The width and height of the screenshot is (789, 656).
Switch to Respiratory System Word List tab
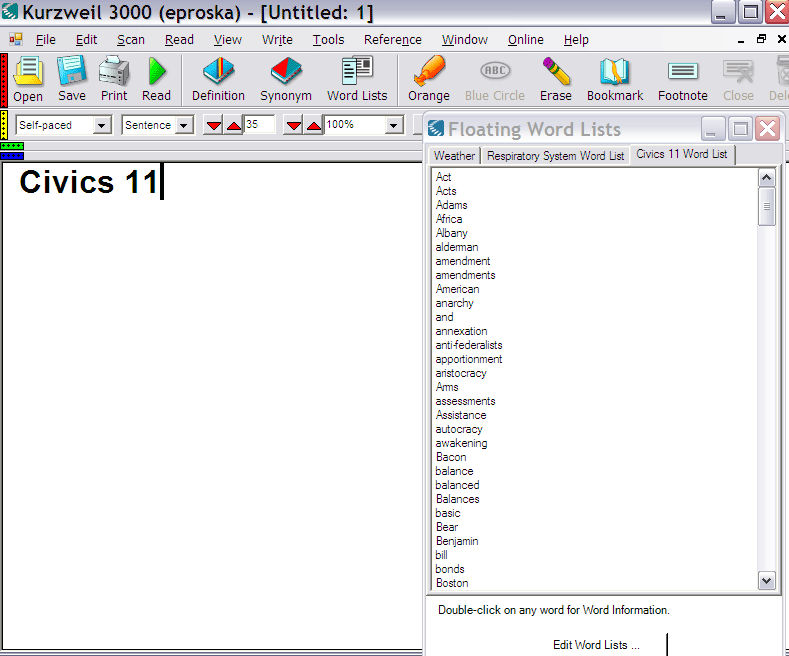point(556,156)
